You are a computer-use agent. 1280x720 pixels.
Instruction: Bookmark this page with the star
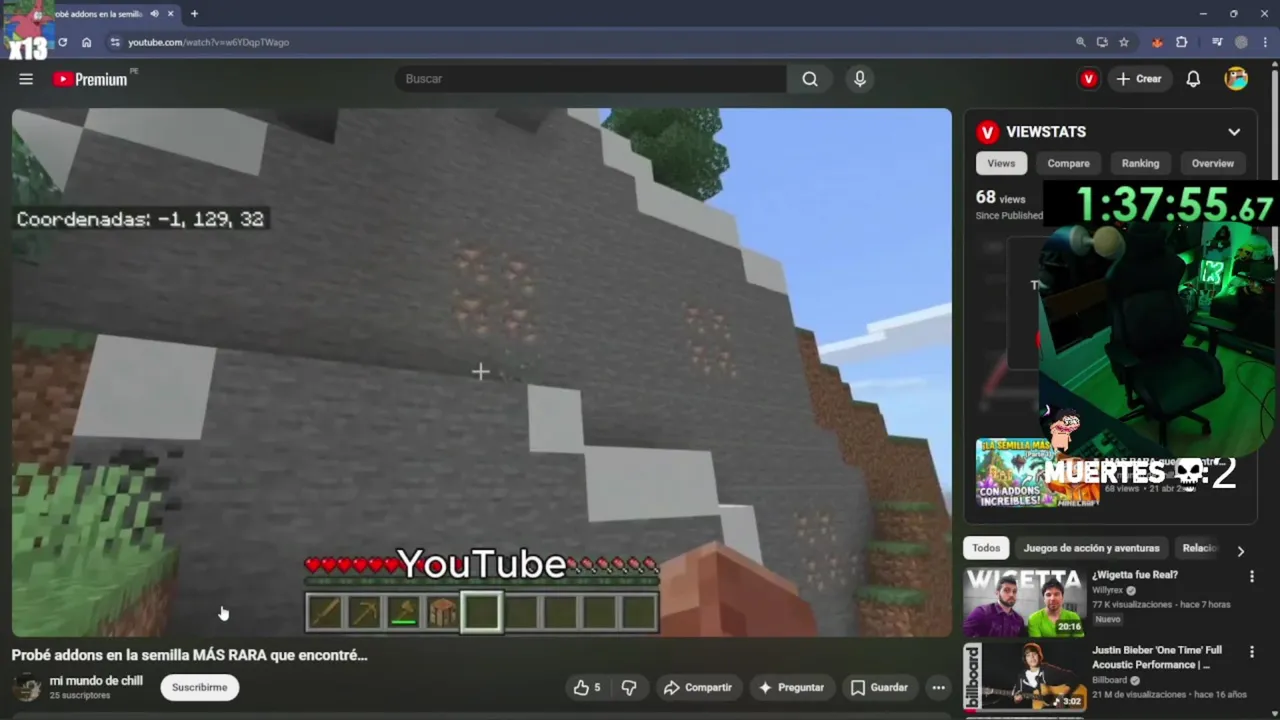click(x=1124, y=42)
